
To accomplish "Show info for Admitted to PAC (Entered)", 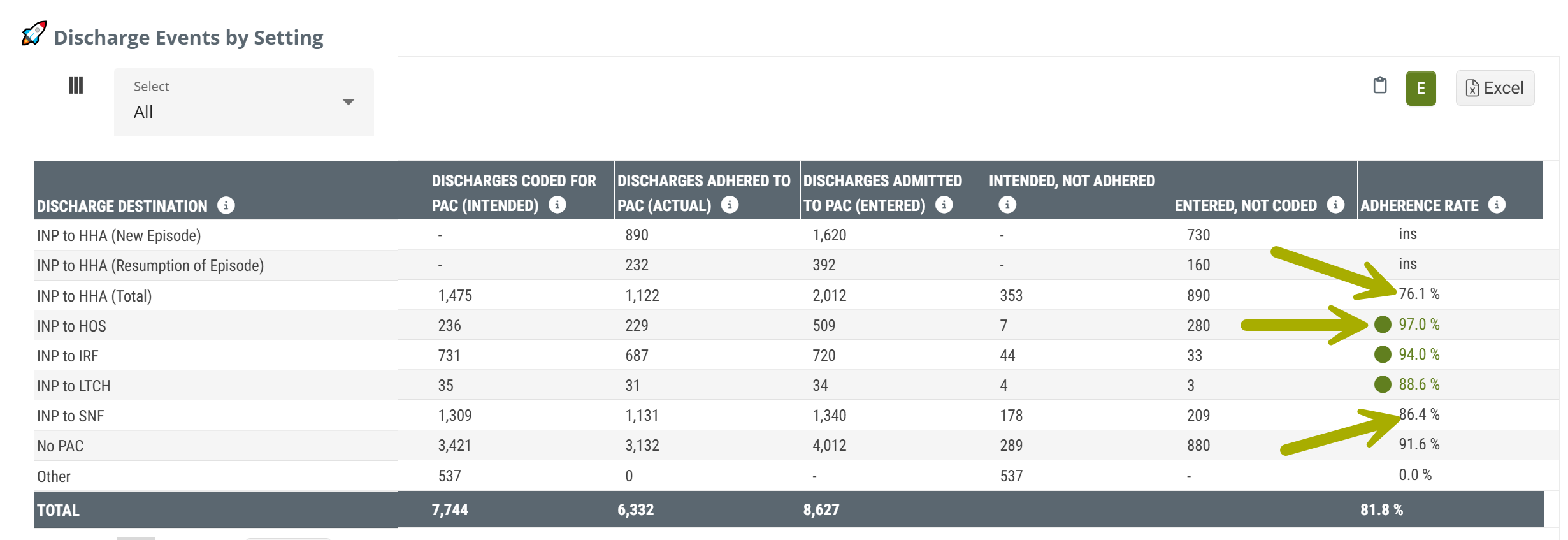I will 944,205.
